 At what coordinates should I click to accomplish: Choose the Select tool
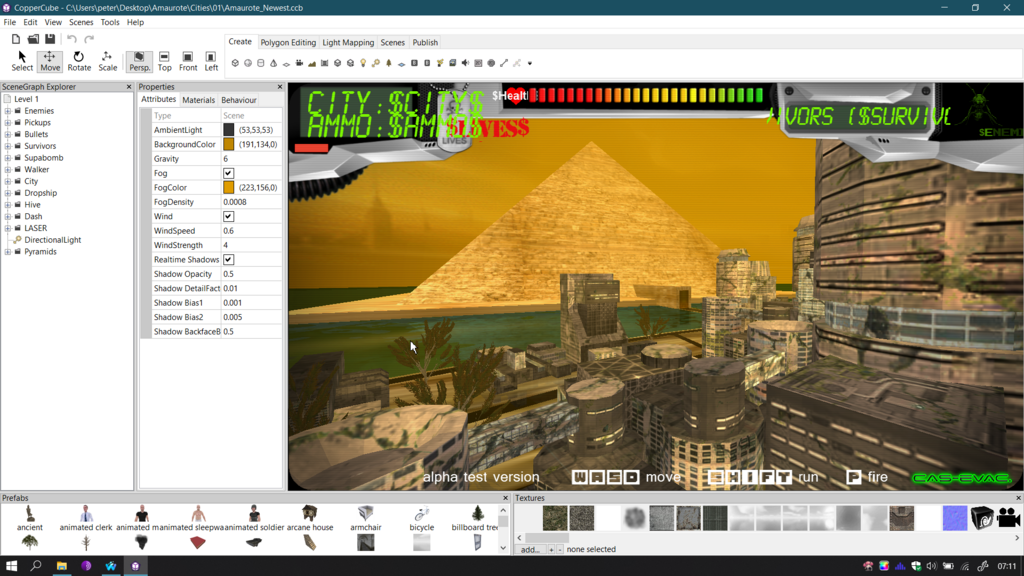coord(22,61)
